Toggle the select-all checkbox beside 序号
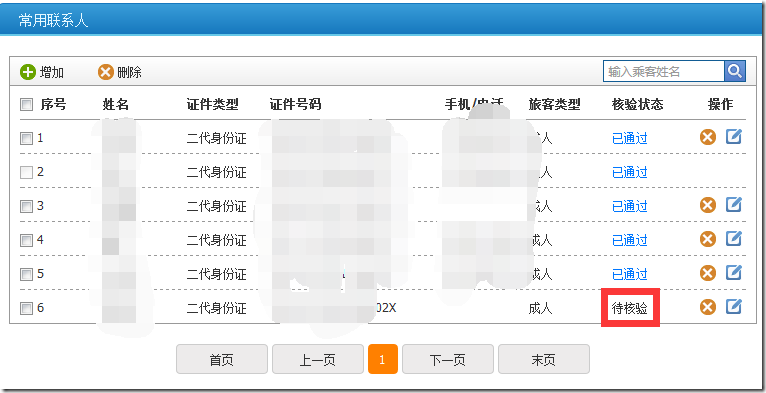Viewport: 766px width, 393px height. (26, 104)
